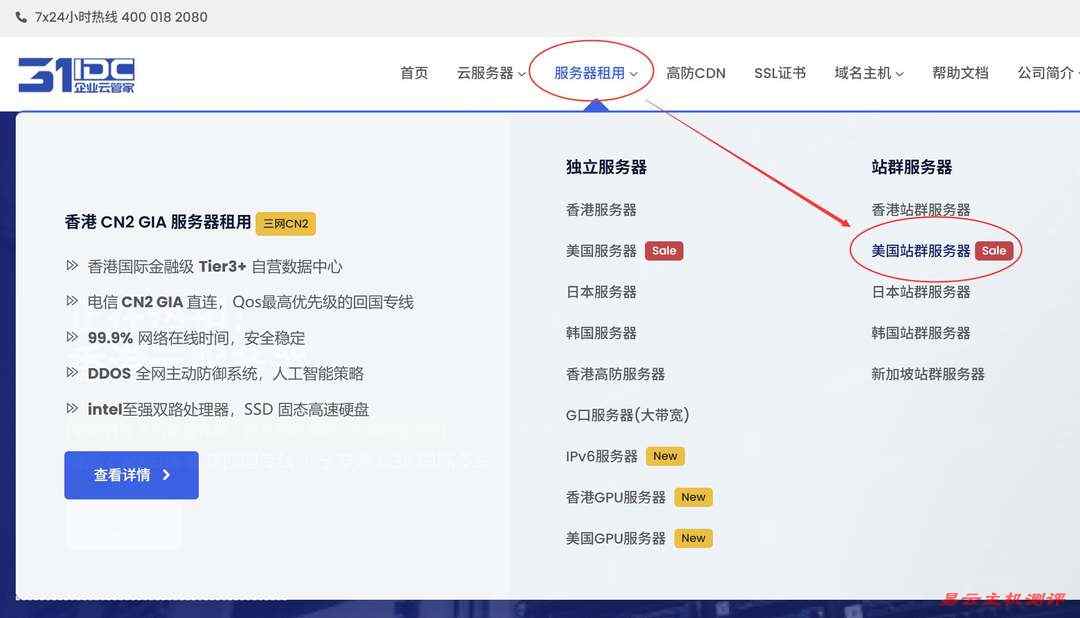Screen dimensions: 1080x618
Task: Open the 域名主机 dropdown
Action: pos(863,74)
